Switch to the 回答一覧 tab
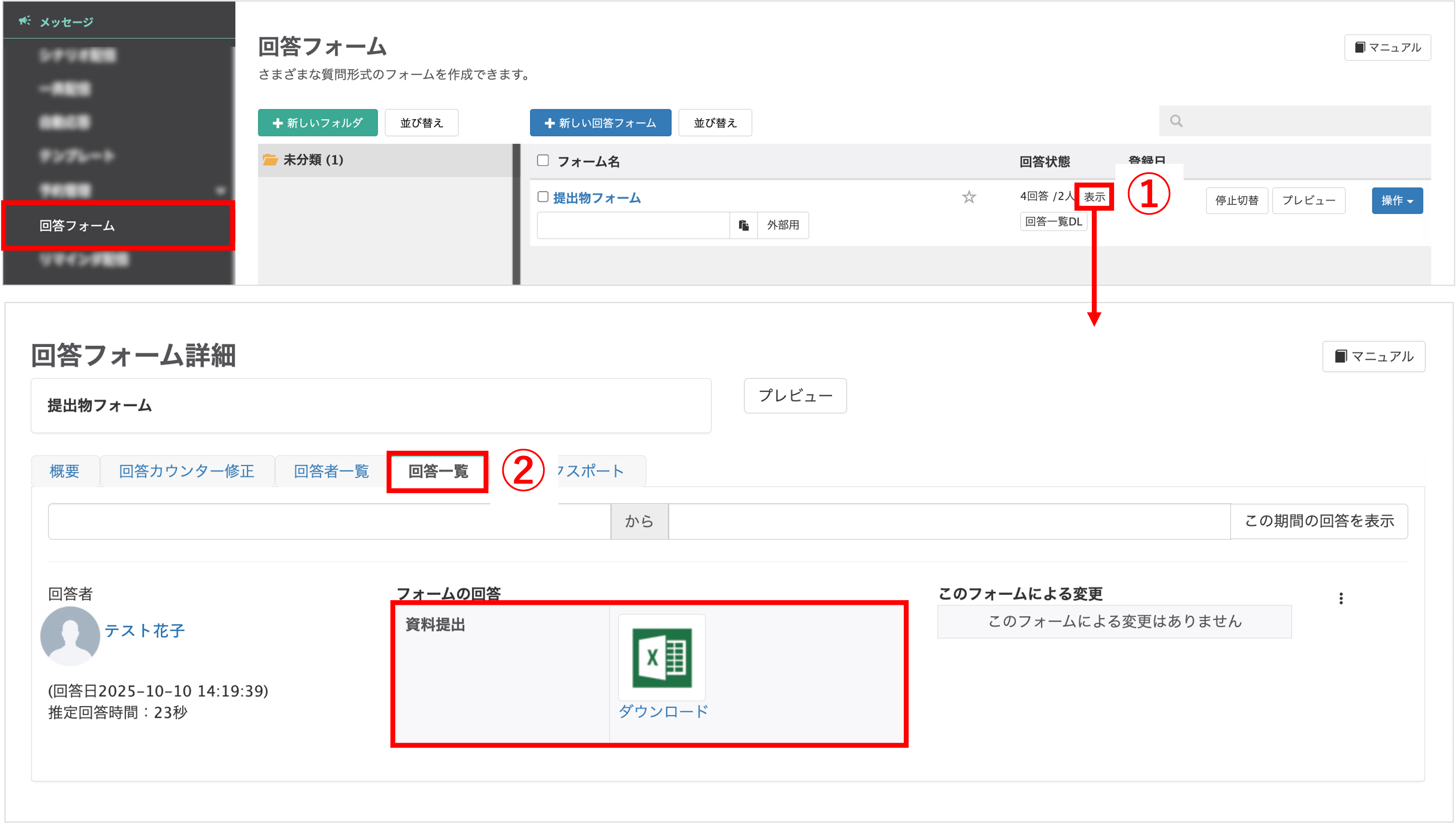The image size is (1456, 823). 438,471
